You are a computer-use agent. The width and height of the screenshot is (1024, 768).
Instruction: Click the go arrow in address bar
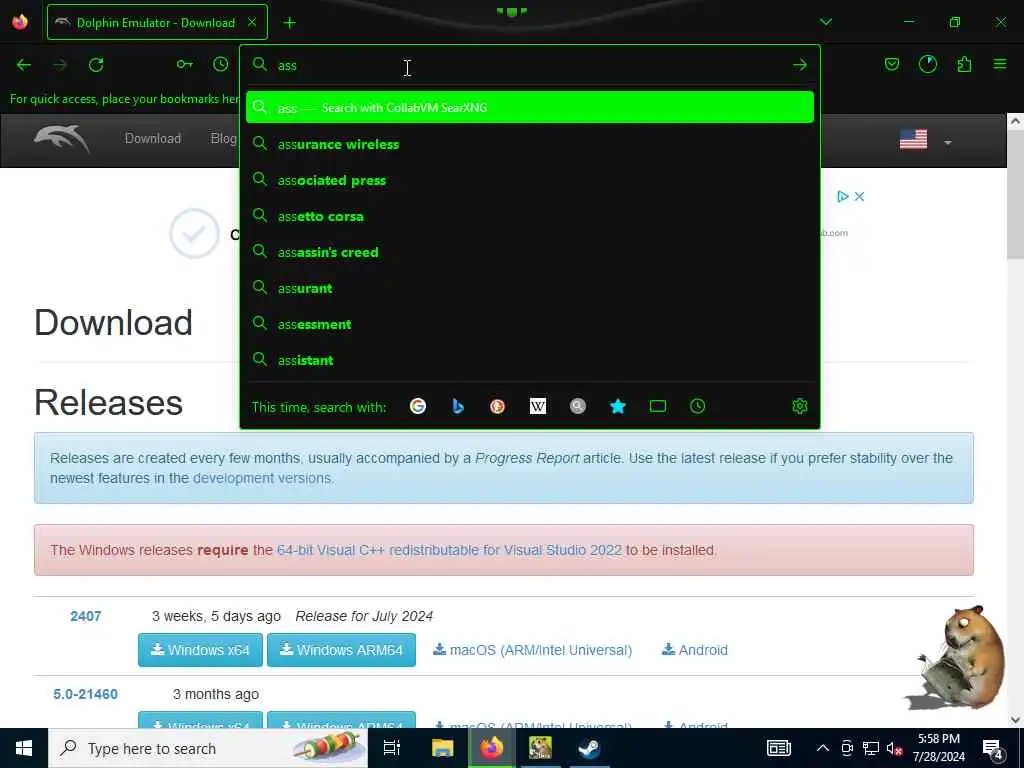[x=799, y=65]
